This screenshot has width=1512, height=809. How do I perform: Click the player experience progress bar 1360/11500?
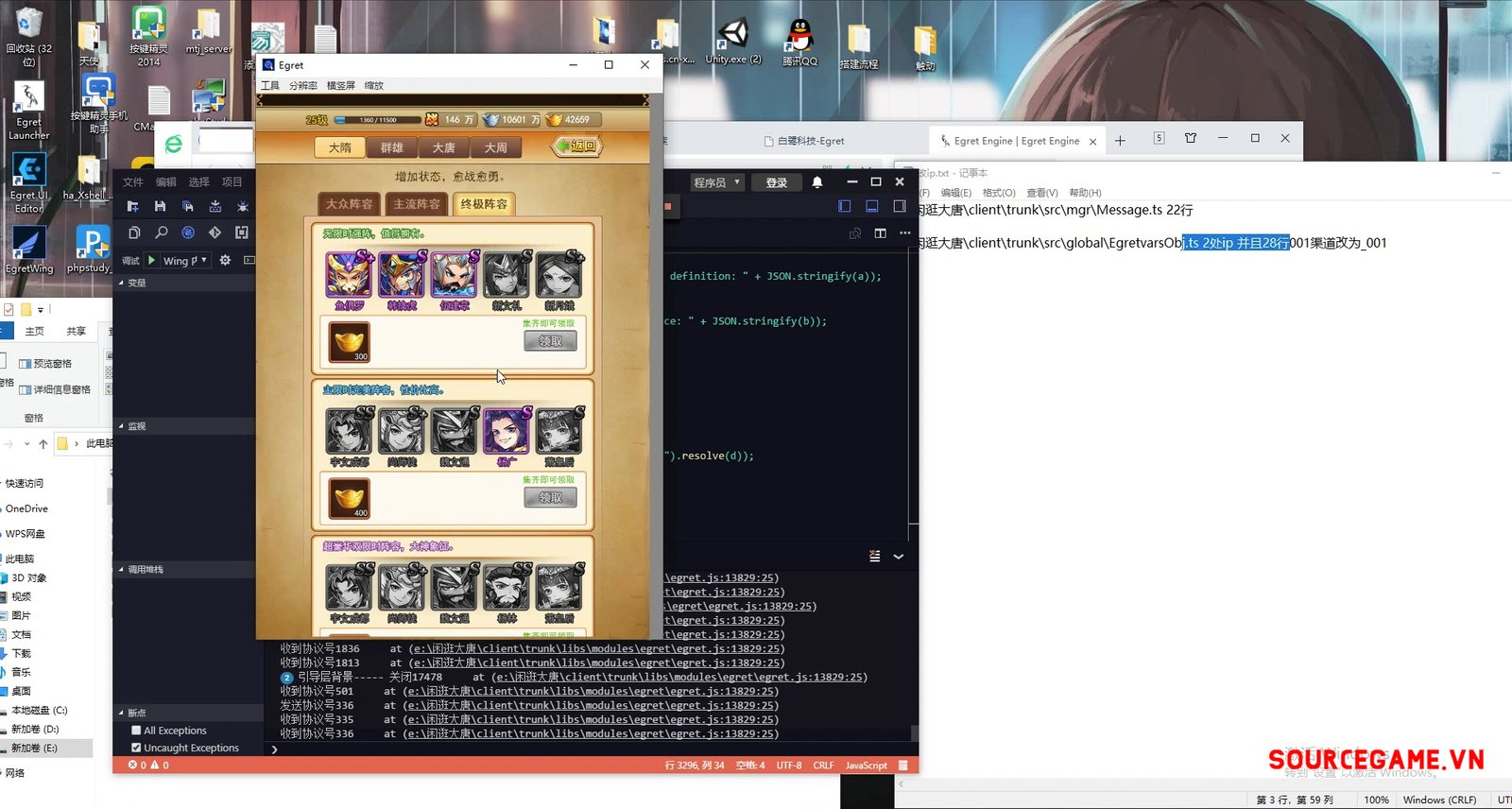378,120
